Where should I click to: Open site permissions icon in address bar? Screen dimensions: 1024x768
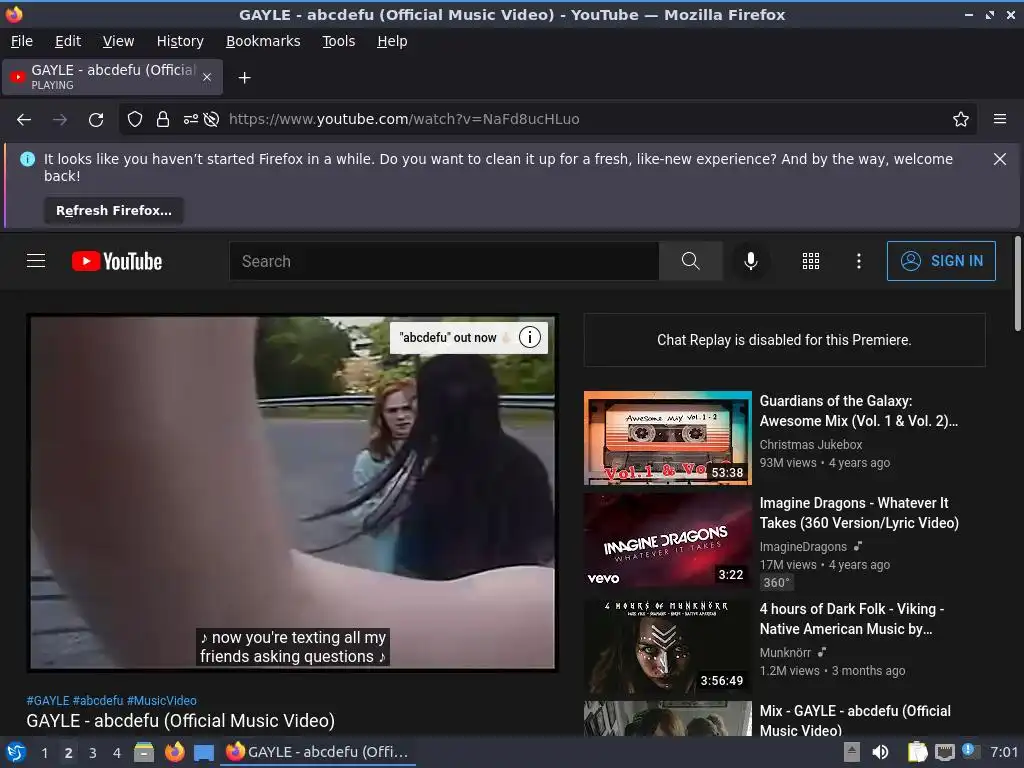(191, 119)
